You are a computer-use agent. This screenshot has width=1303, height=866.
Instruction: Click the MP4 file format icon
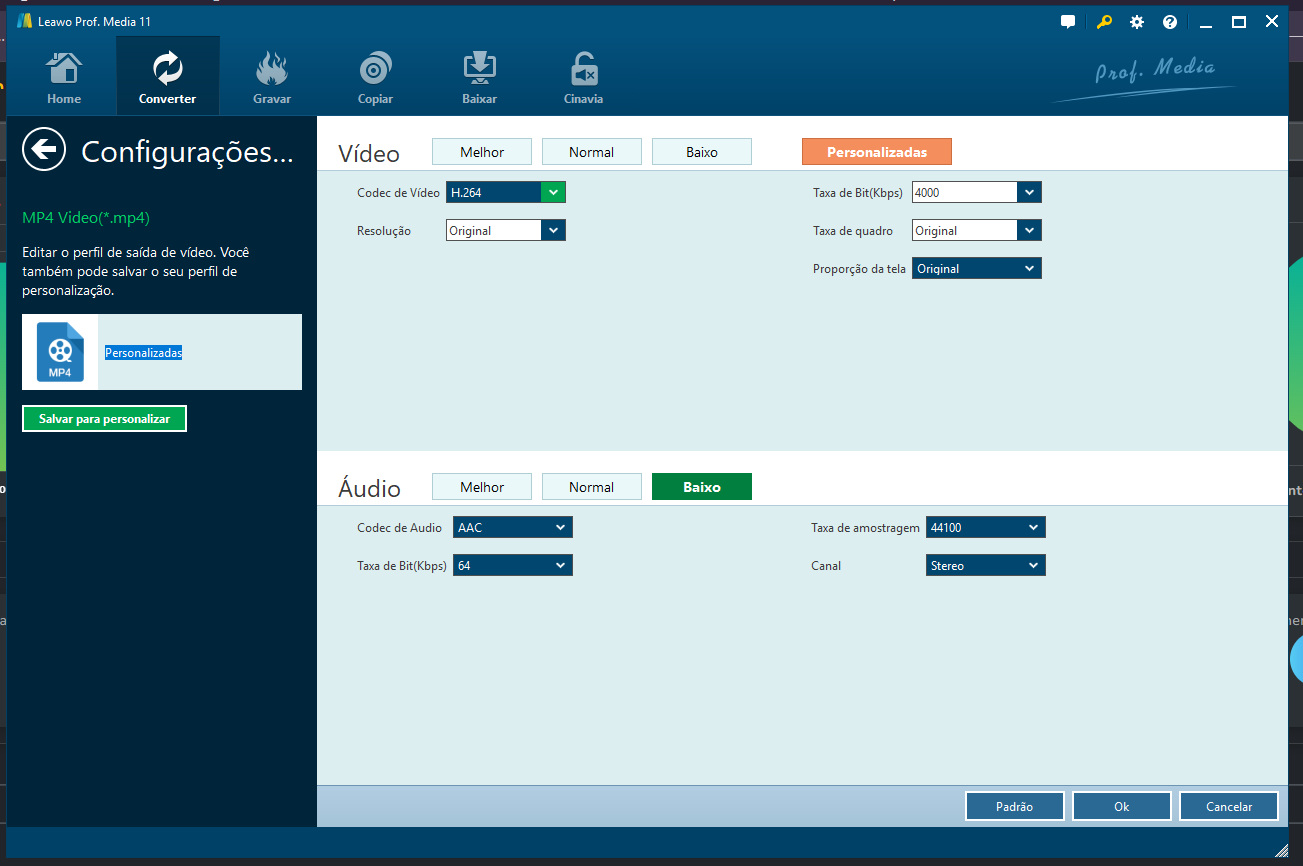(x=60, y=352)
